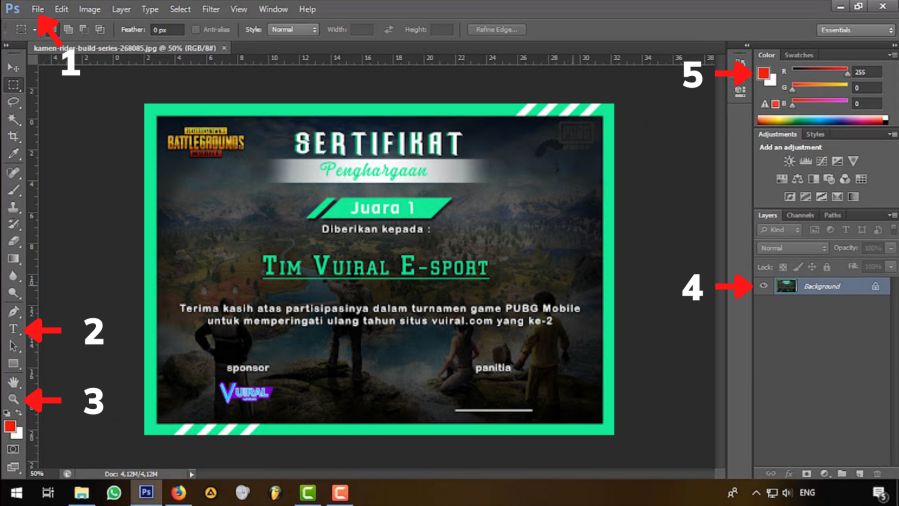The width and height of the screenshot is (899, 506).
Task: Open Firefox from the taskbar
Action: tap(178, 493)
